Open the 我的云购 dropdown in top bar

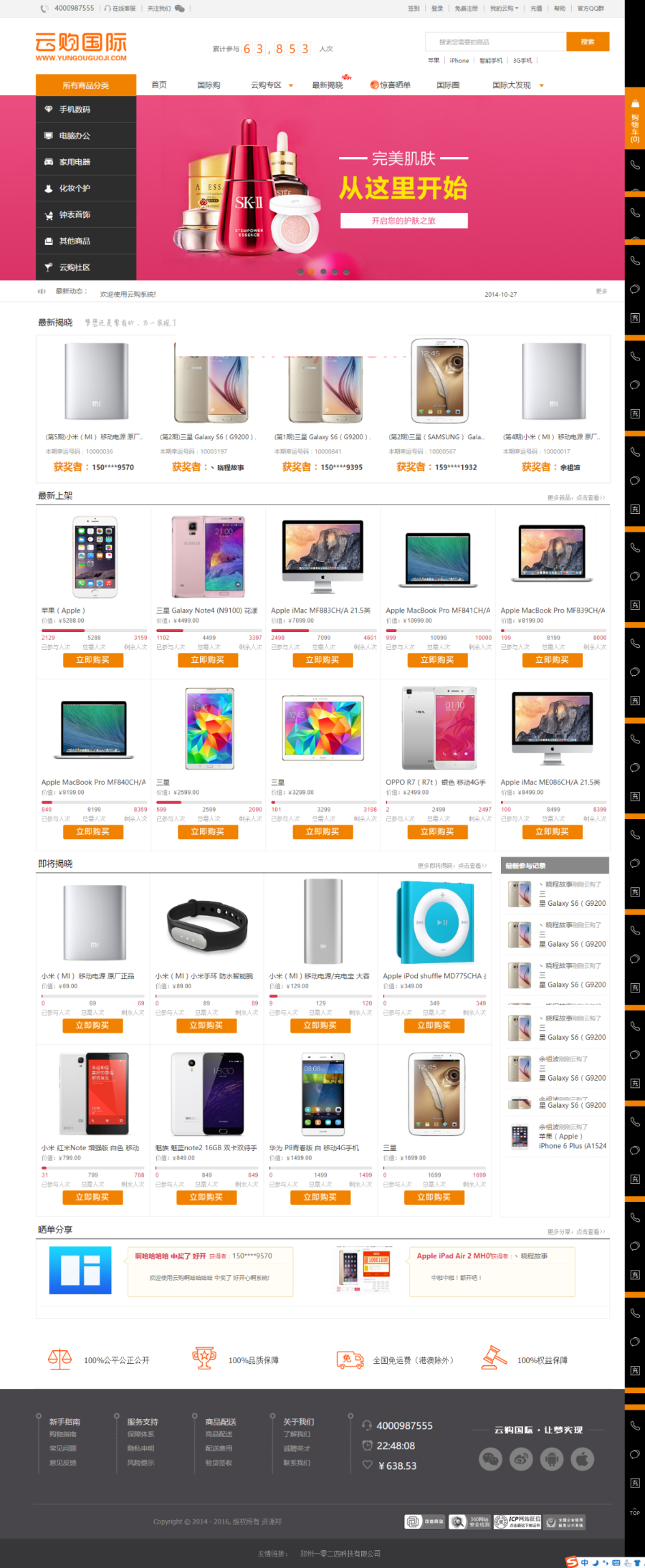pyautogui.click(x=504, y=9)
